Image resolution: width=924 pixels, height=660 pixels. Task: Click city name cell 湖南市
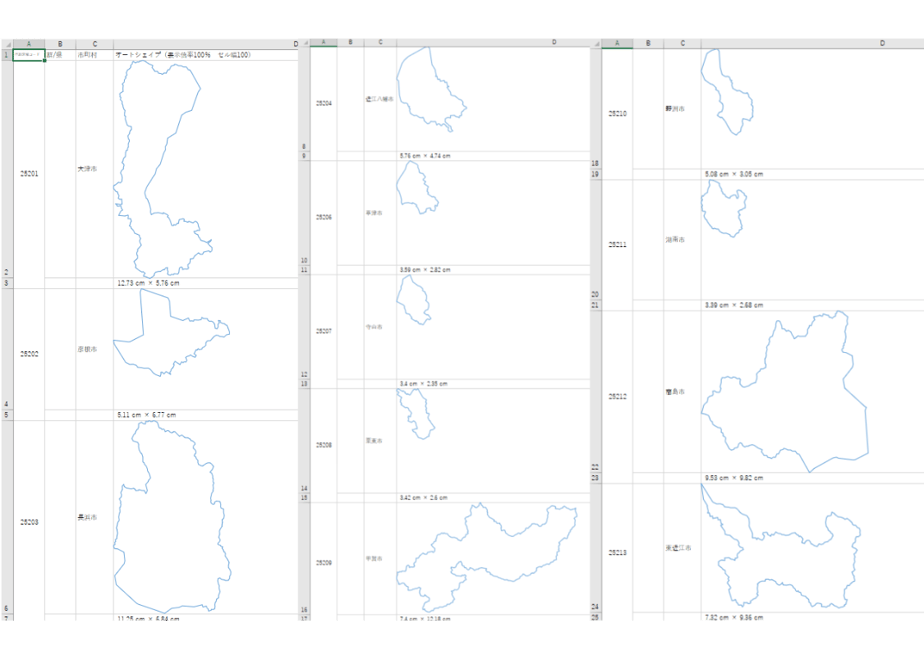[x=682, y=240]
